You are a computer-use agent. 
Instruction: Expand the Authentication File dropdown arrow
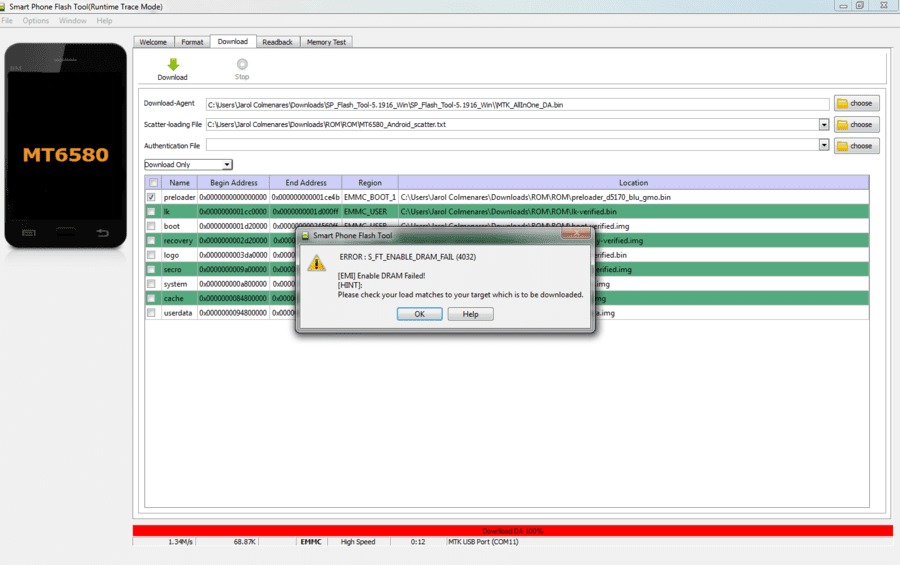[x=824, y=145]
